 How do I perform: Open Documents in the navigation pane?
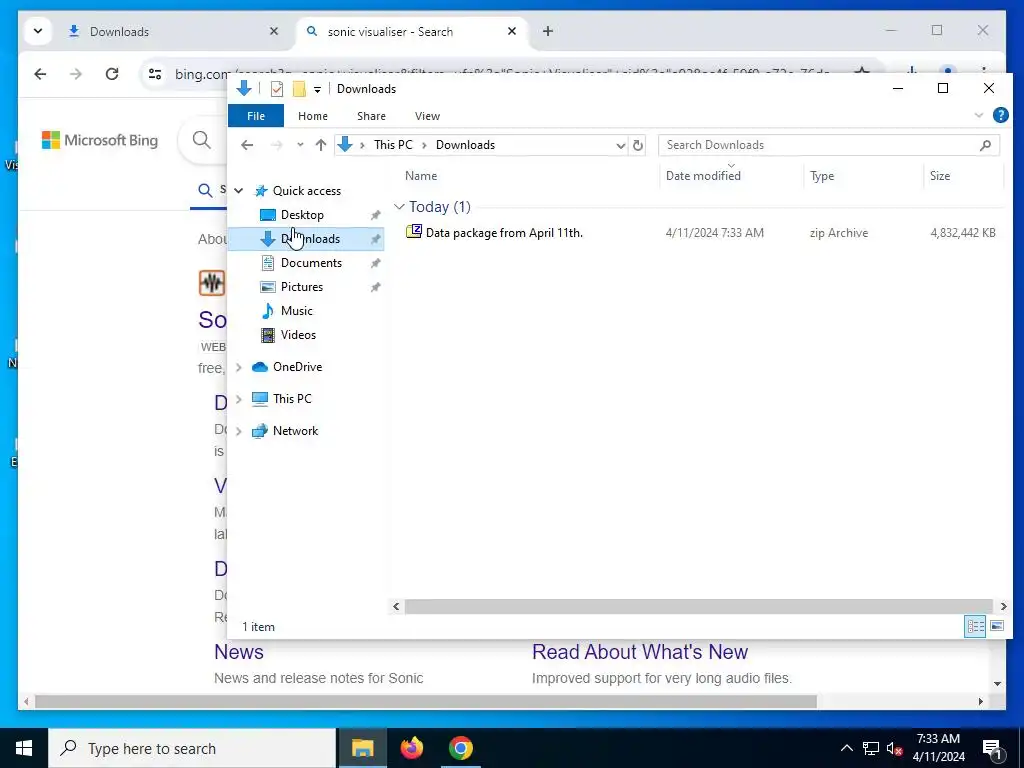click(311, 263)
